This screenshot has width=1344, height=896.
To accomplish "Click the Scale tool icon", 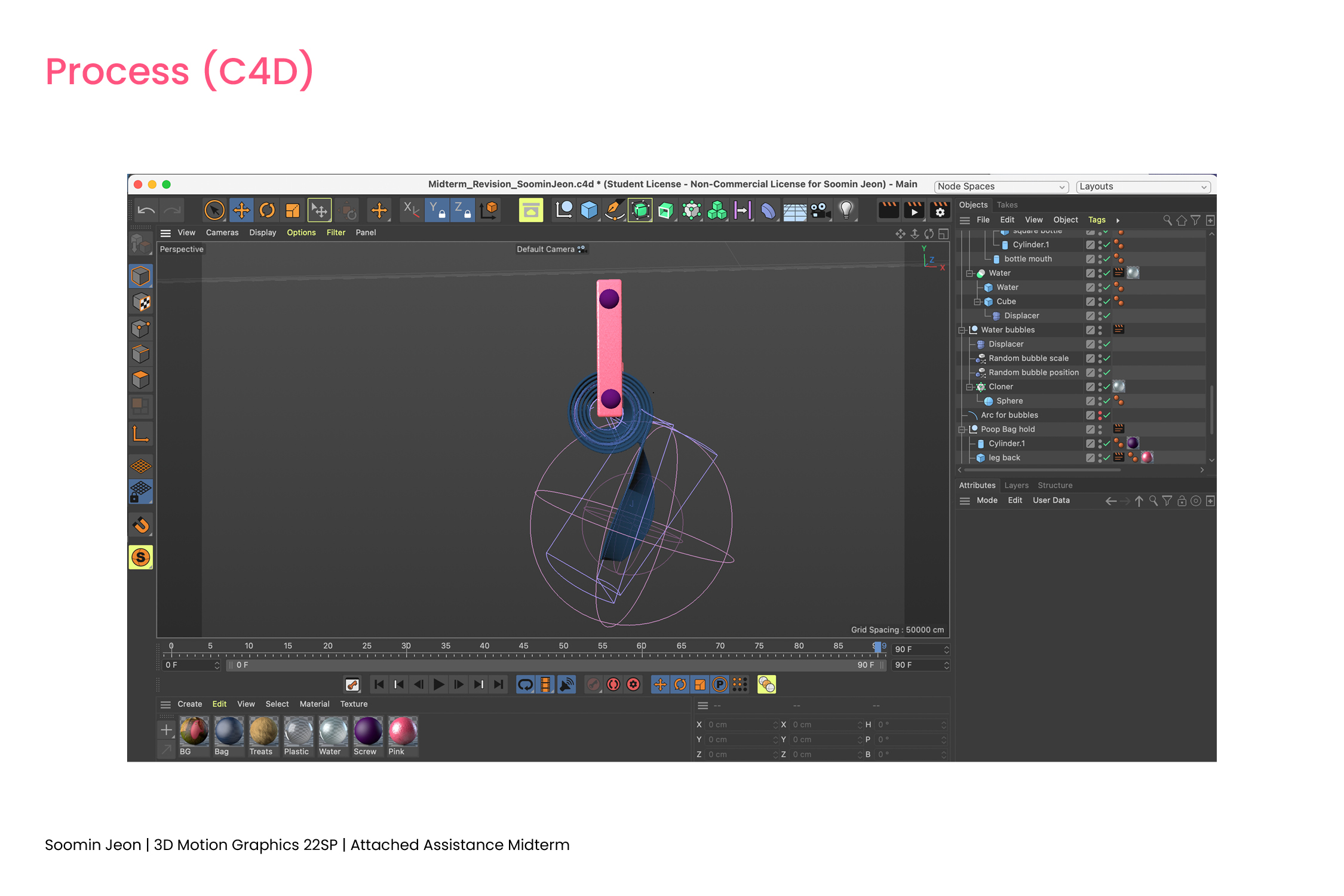I will [x=293, y=210].
